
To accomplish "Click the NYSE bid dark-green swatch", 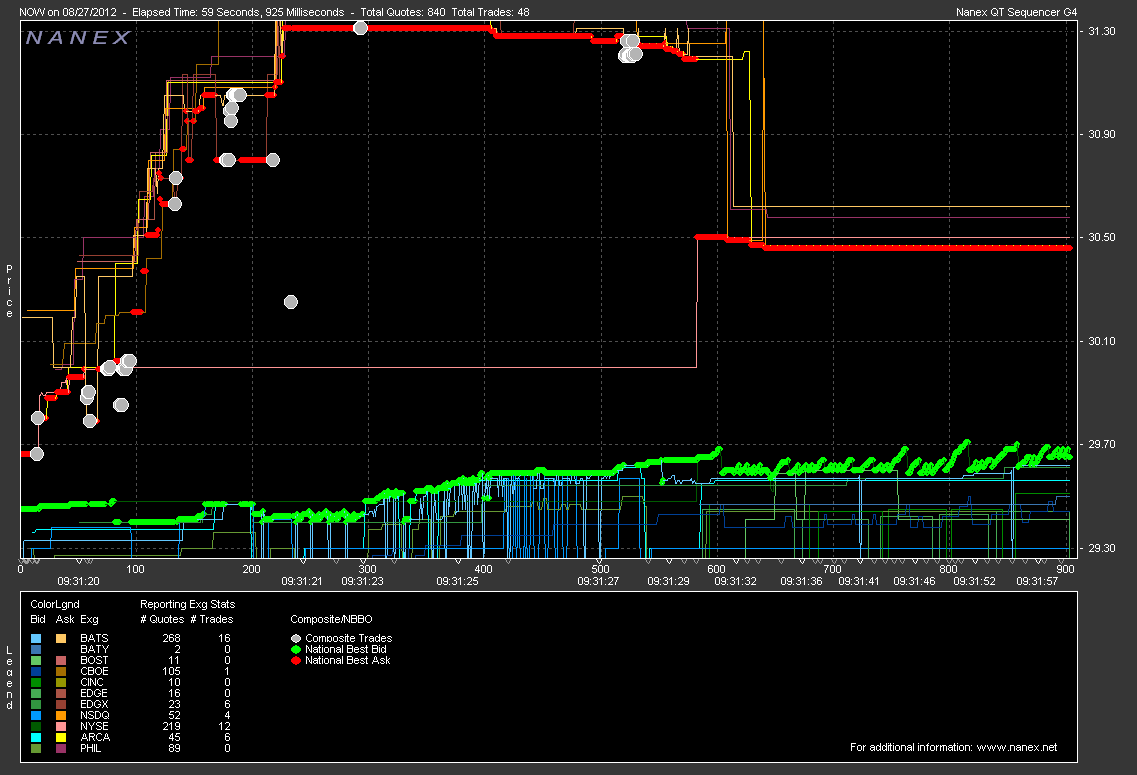I will point(36,726).
